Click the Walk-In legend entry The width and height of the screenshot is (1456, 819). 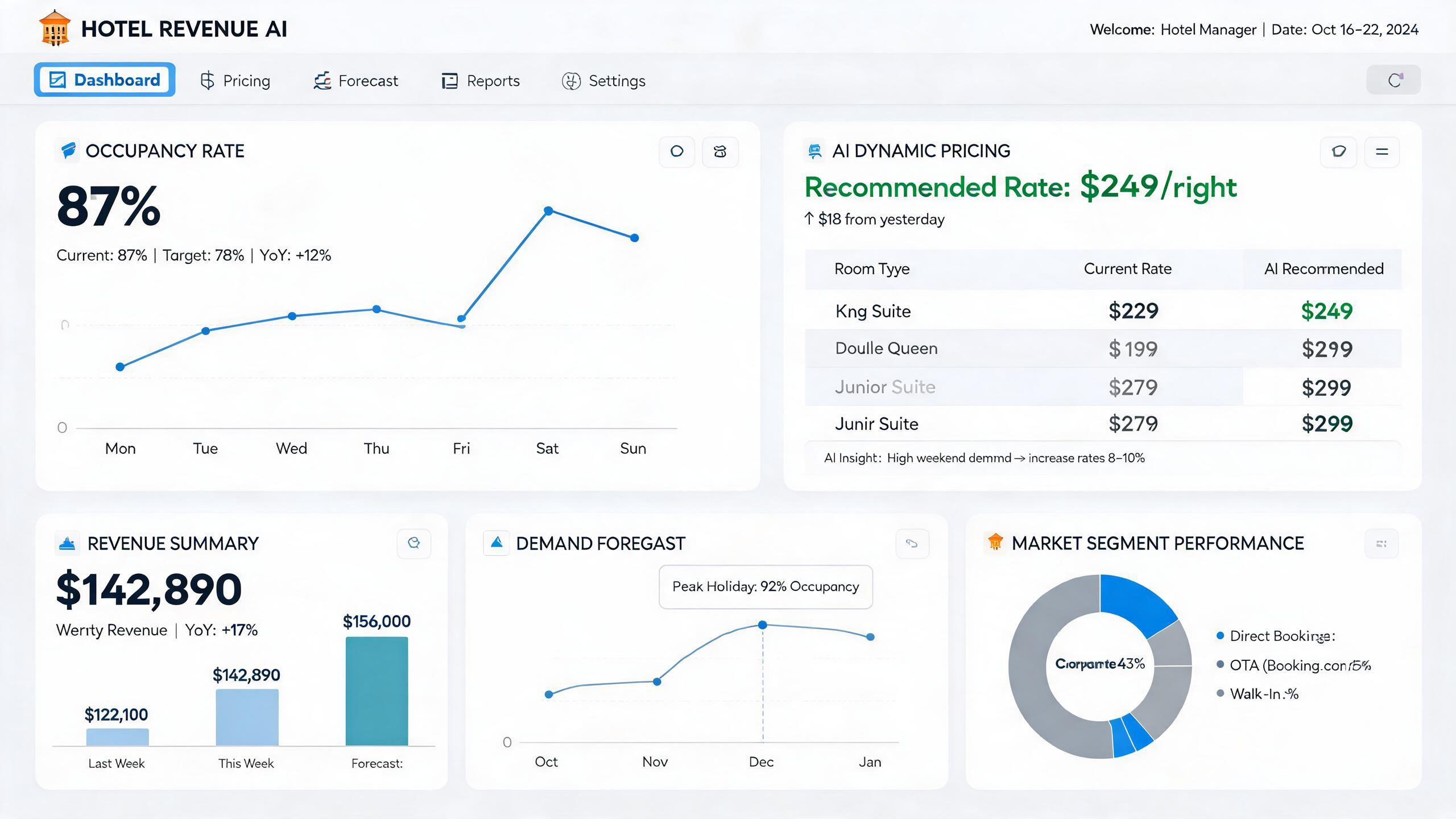pos(1258,694)
